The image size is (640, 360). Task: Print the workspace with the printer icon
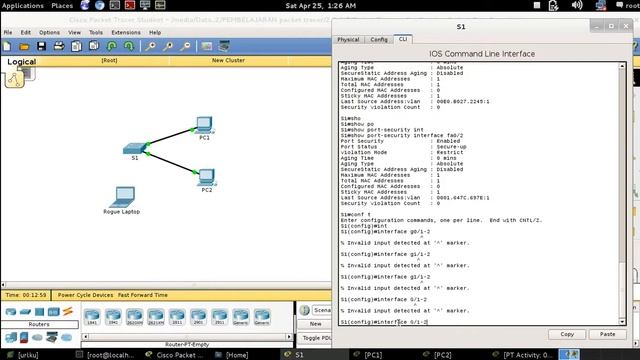[59, 46]
